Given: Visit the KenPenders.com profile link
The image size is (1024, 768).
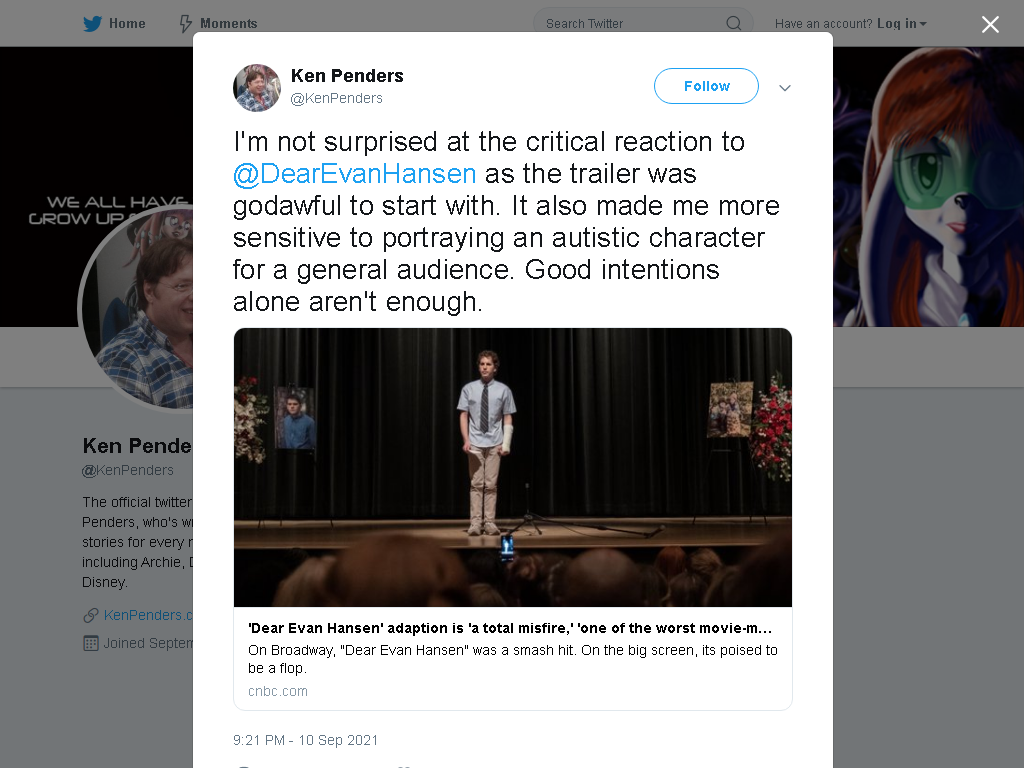Looking at the screenshot, I should click(148, 615).
